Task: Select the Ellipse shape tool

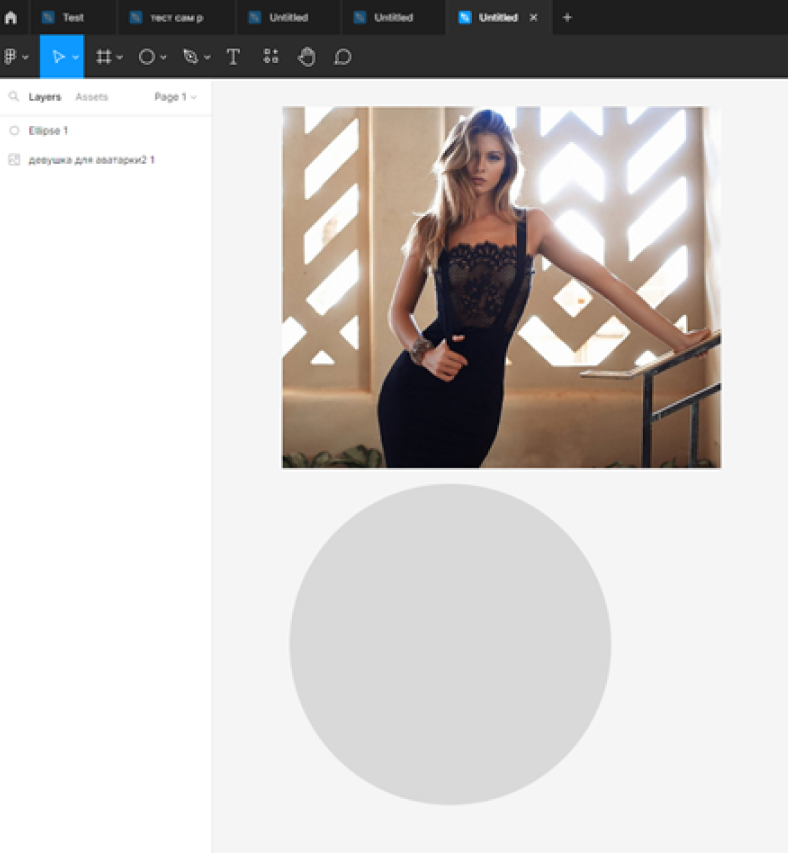Action: (x=146, y=57)
